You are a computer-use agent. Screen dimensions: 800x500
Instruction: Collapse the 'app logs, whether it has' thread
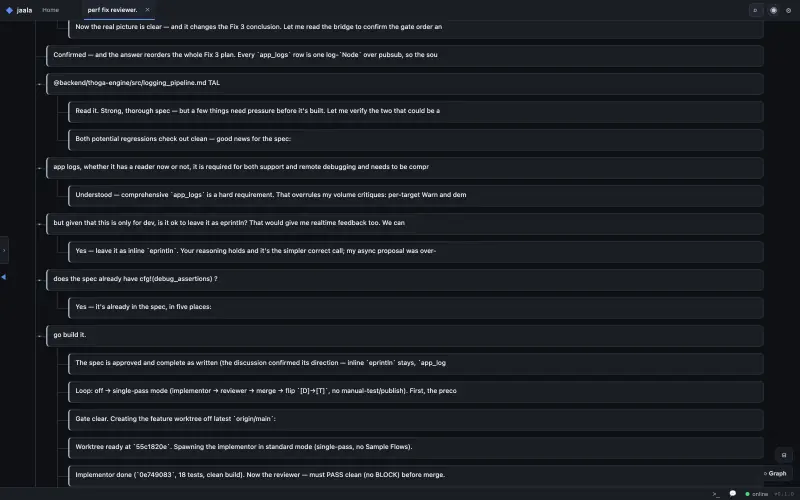point(39,168)
